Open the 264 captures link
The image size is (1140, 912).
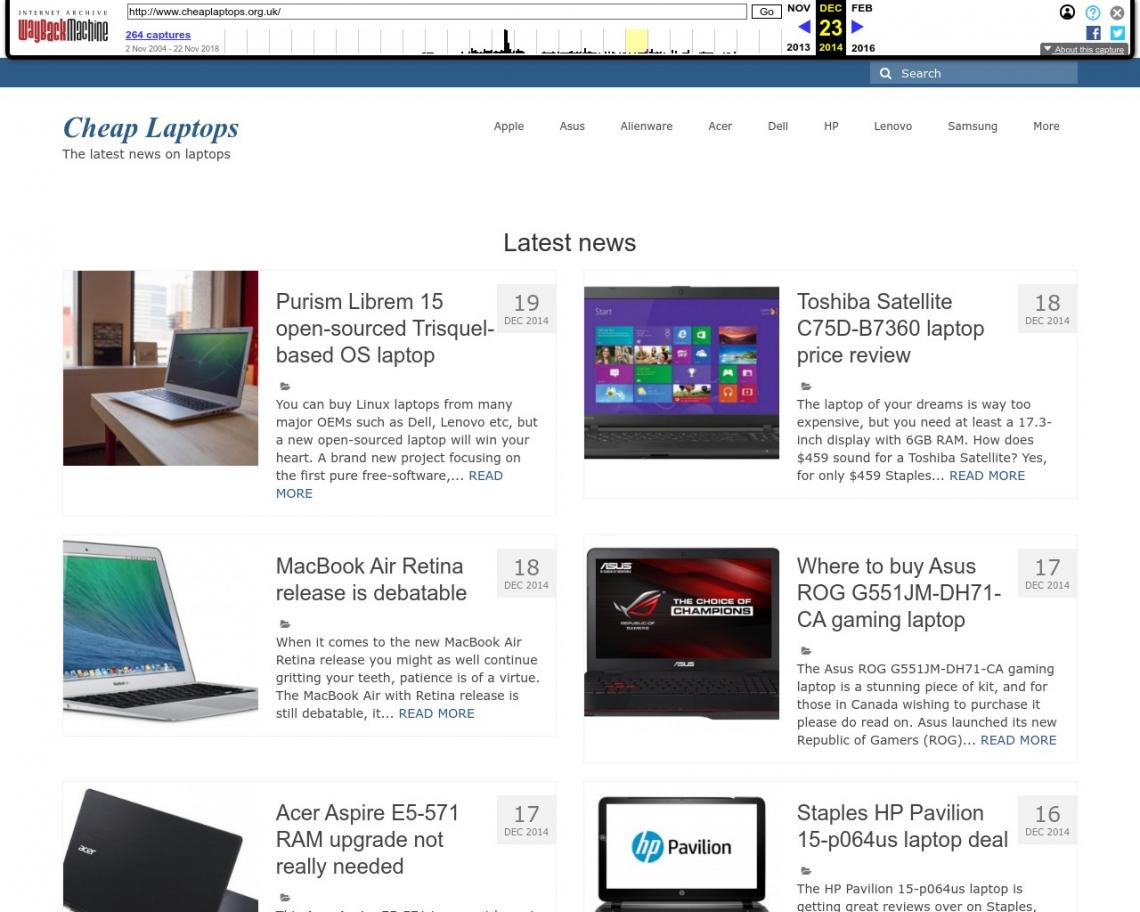point(158,35)
